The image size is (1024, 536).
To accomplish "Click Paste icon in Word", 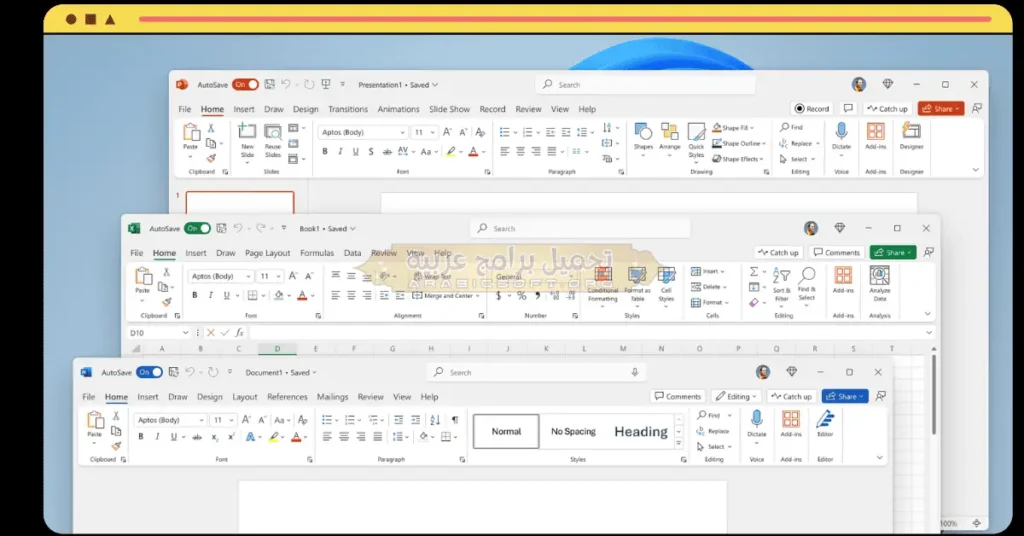I will pos(95,420).
